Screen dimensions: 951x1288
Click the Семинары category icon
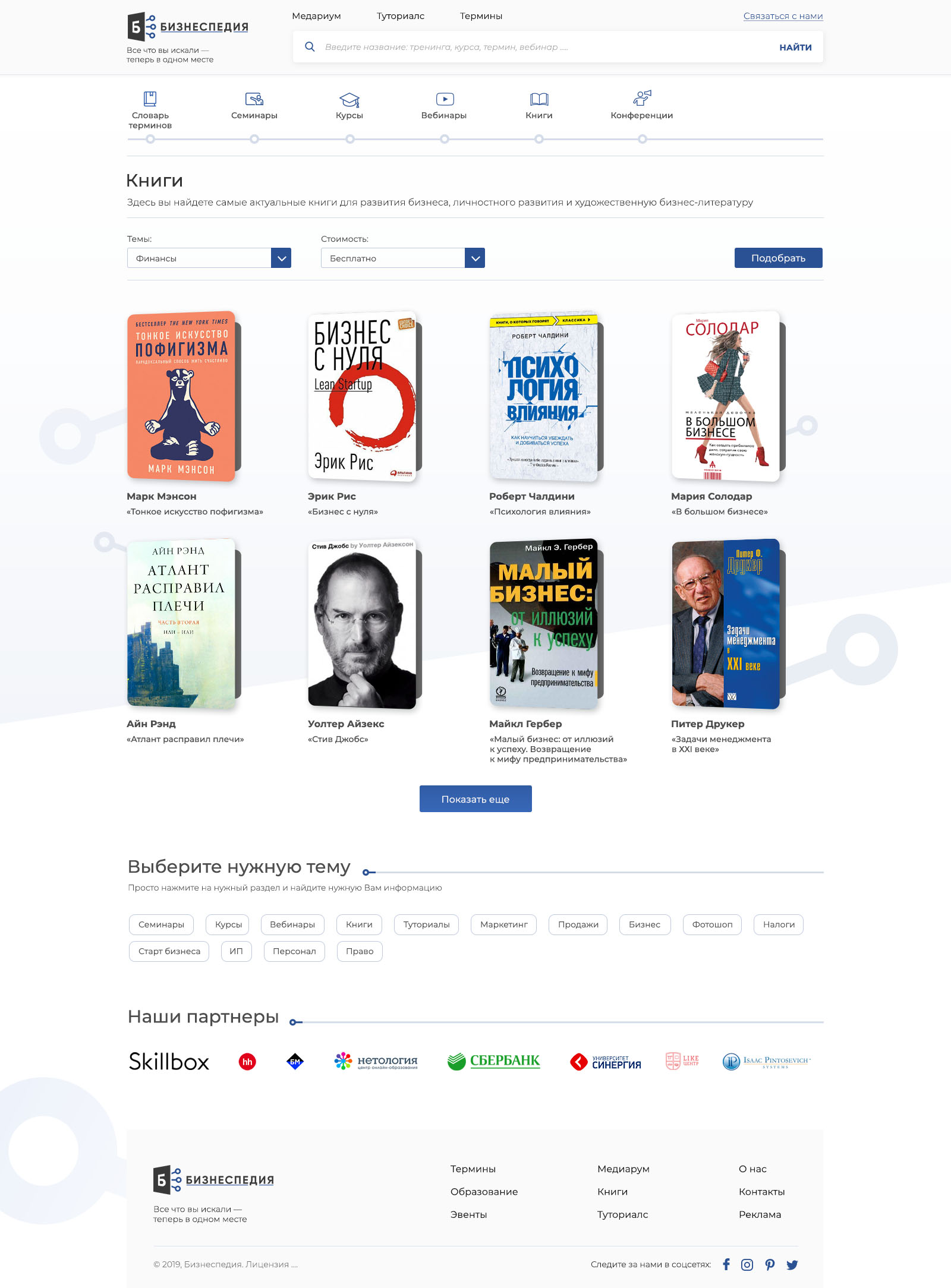pyautogui.click(x=254, y=99)
